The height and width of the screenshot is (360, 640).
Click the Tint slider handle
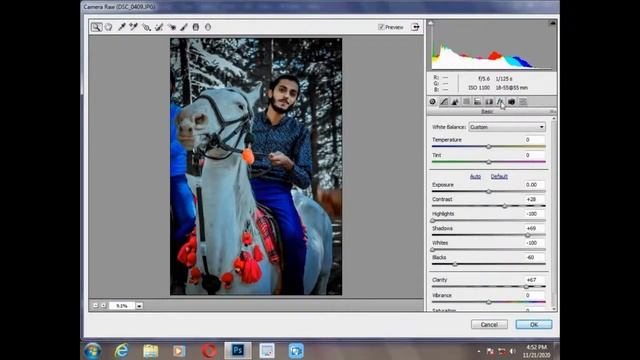tap(489, 162)
